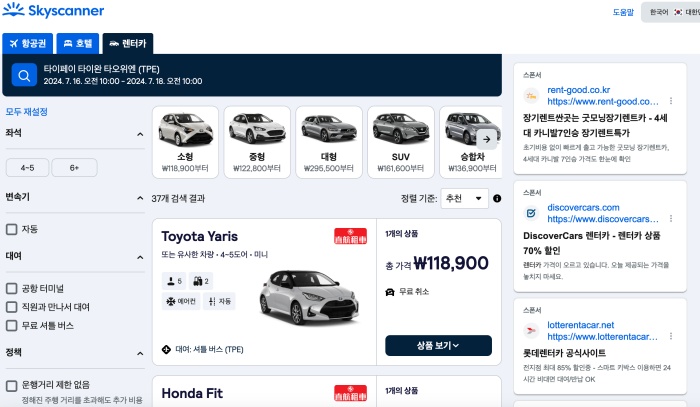Click the lotterentacar.net site favicon
The height and width of the screenshot is (407, 700).
531,331
